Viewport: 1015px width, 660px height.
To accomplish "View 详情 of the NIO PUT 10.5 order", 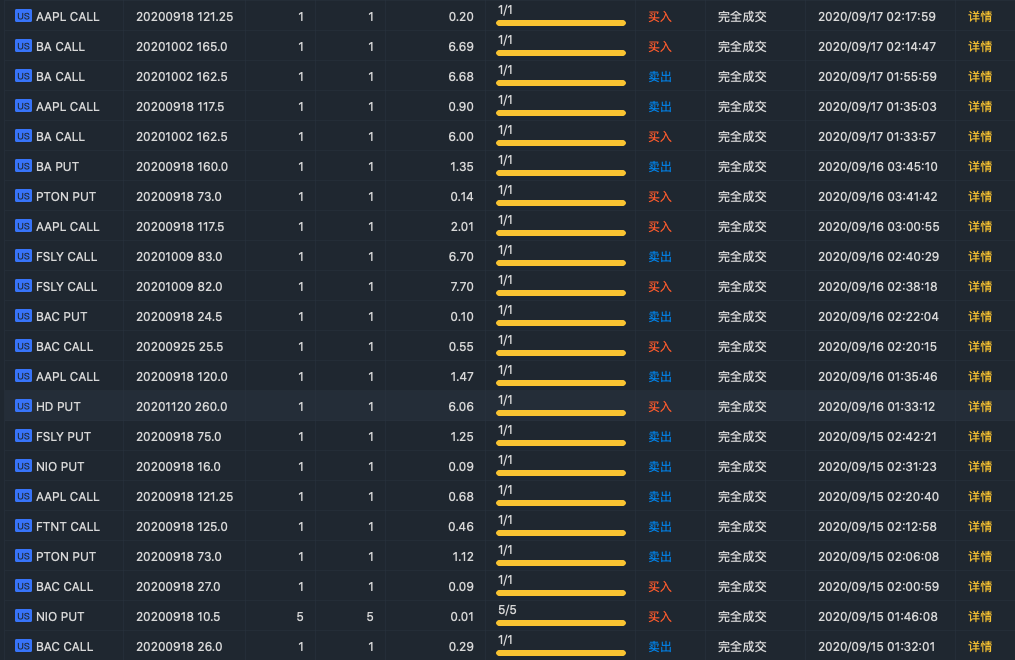I will (980, 617).
